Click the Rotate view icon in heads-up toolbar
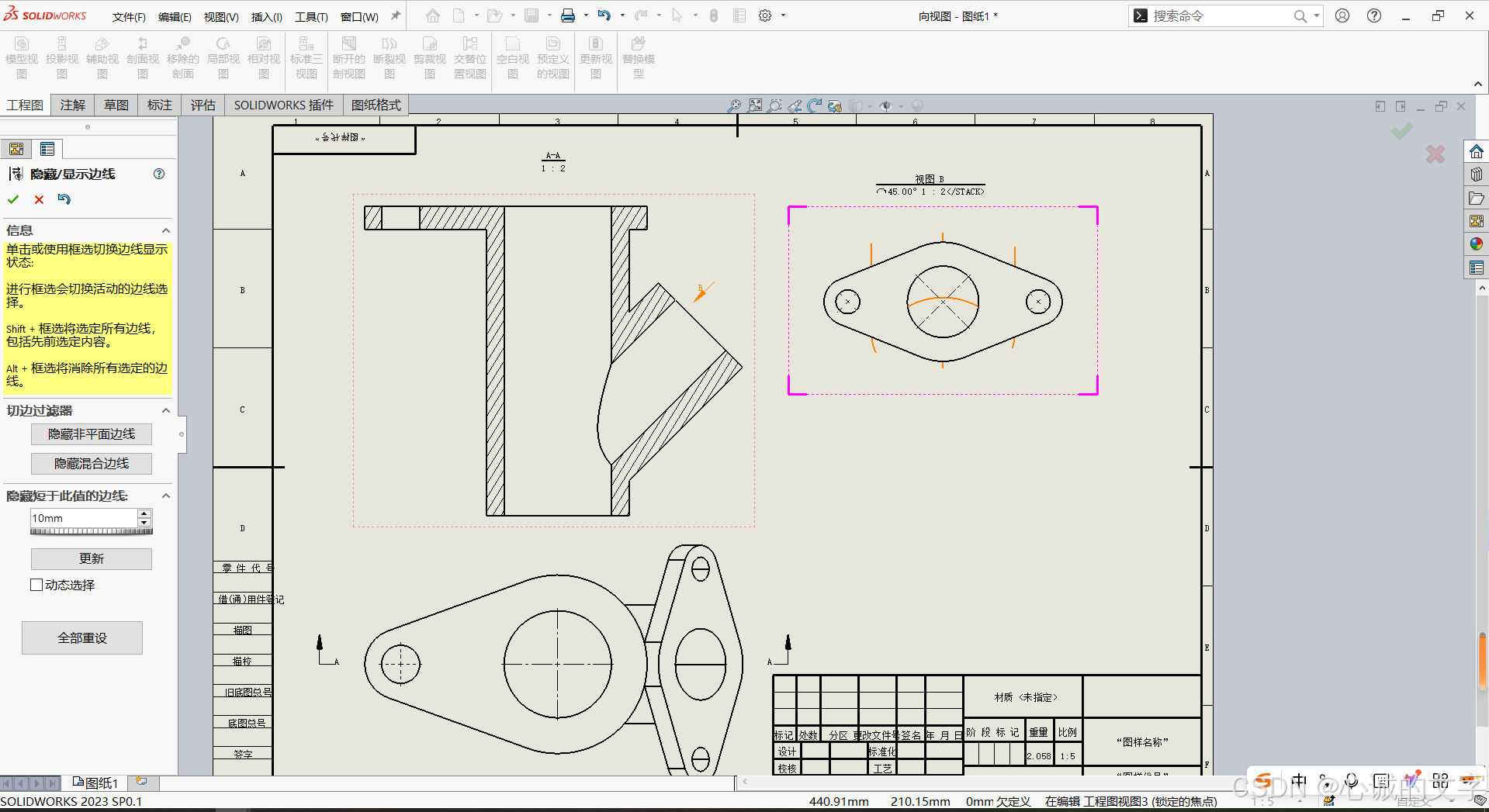 814,105
